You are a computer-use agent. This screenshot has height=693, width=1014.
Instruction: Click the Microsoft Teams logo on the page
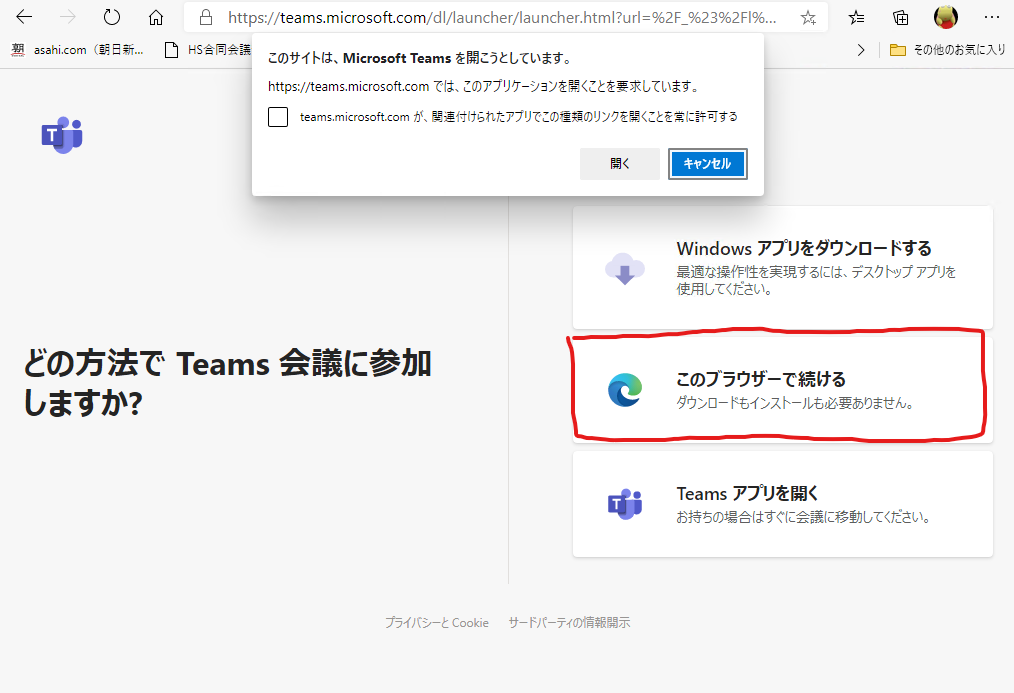point(62,135)
